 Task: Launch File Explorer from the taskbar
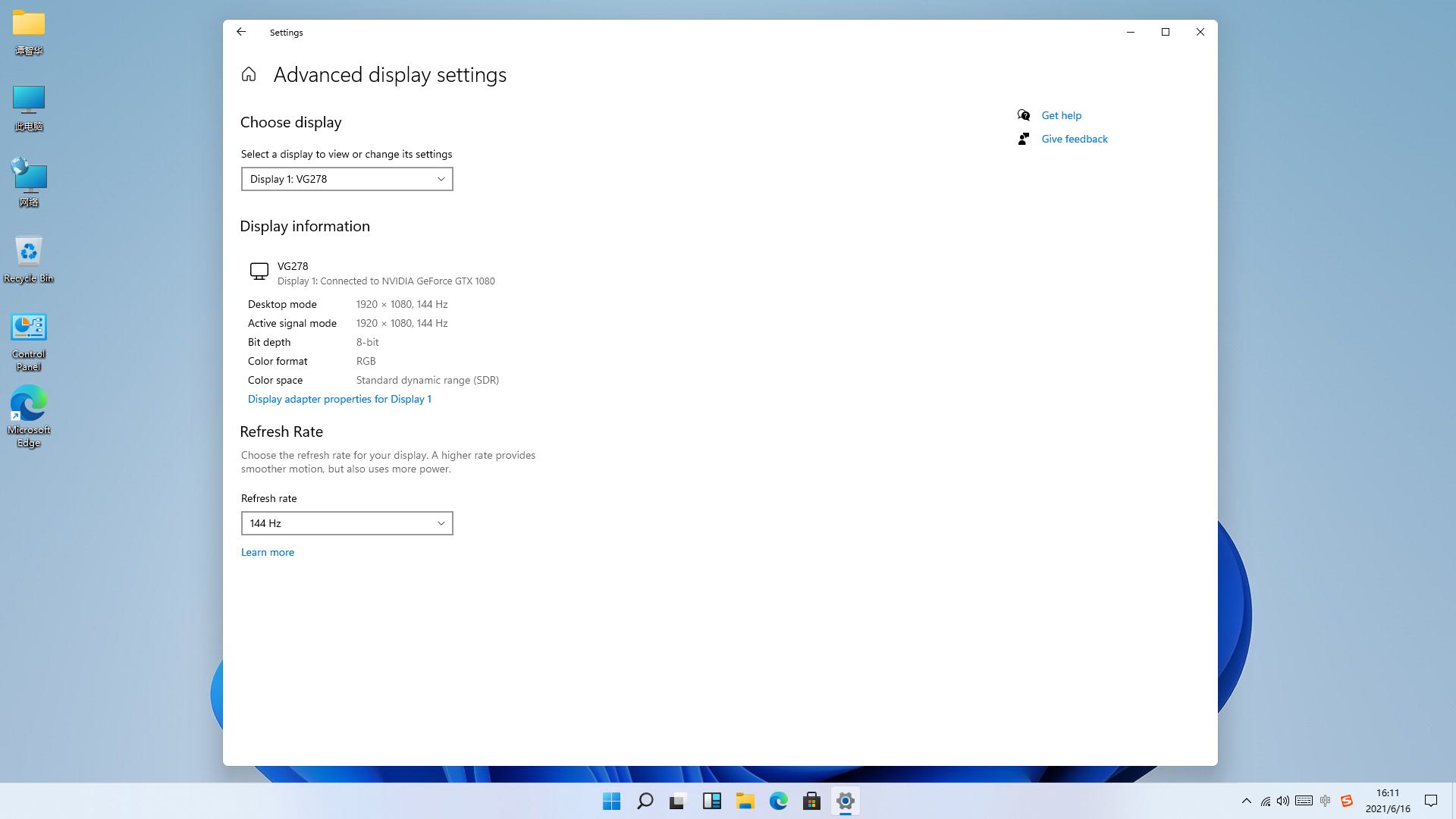pos(745,801)
